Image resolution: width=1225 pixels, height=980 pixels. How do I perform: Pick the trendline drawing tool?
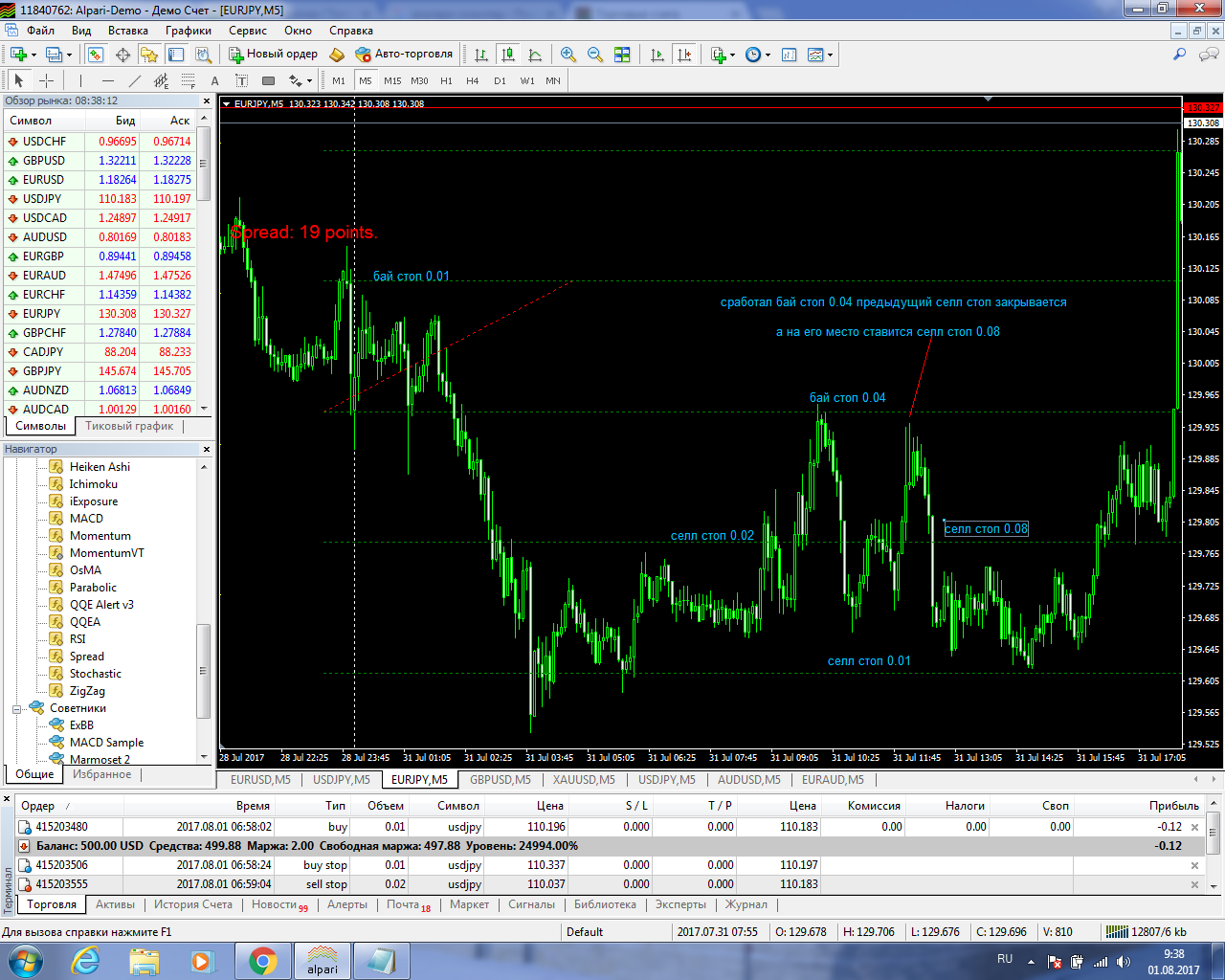pyautogui.click(x=135, y=81)
